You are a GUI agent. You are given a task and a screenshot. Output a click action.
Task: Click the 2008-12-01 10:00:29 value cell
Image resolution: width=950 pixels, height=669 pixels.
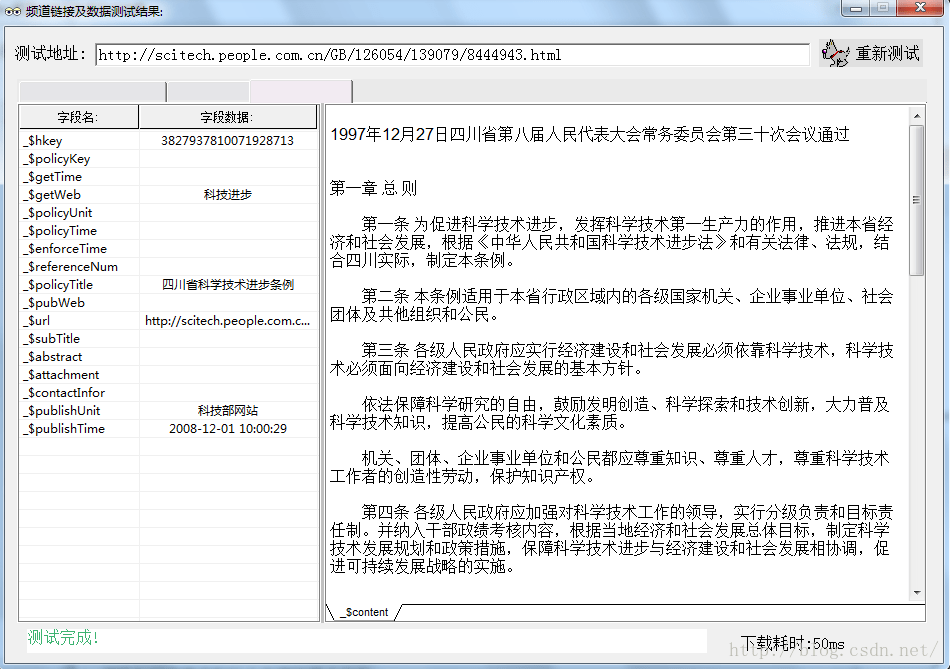[x=228, y=428]
